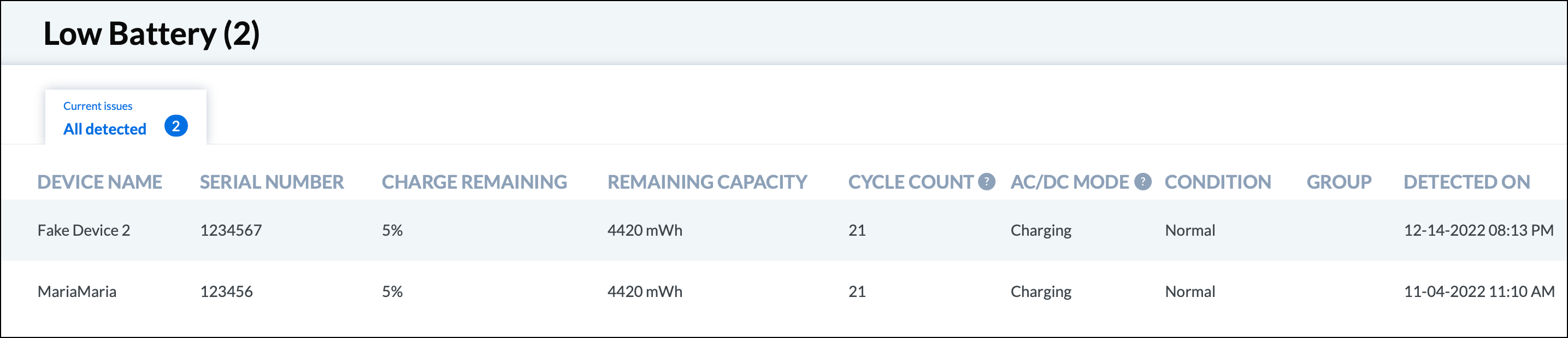Viewport: 1568px width, 338px height.
Task: Sort by Group column header
Action: (x=1339, y=182)
